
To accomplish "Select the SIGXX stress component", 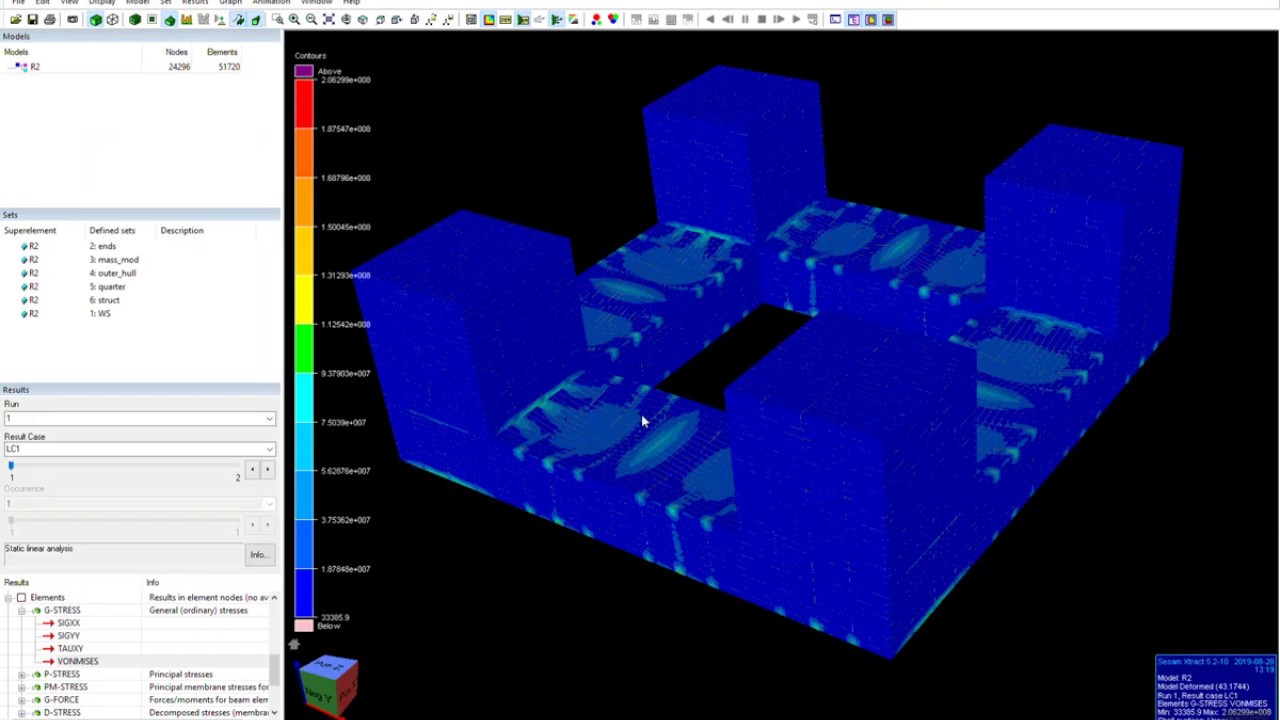I will point(68,623).
